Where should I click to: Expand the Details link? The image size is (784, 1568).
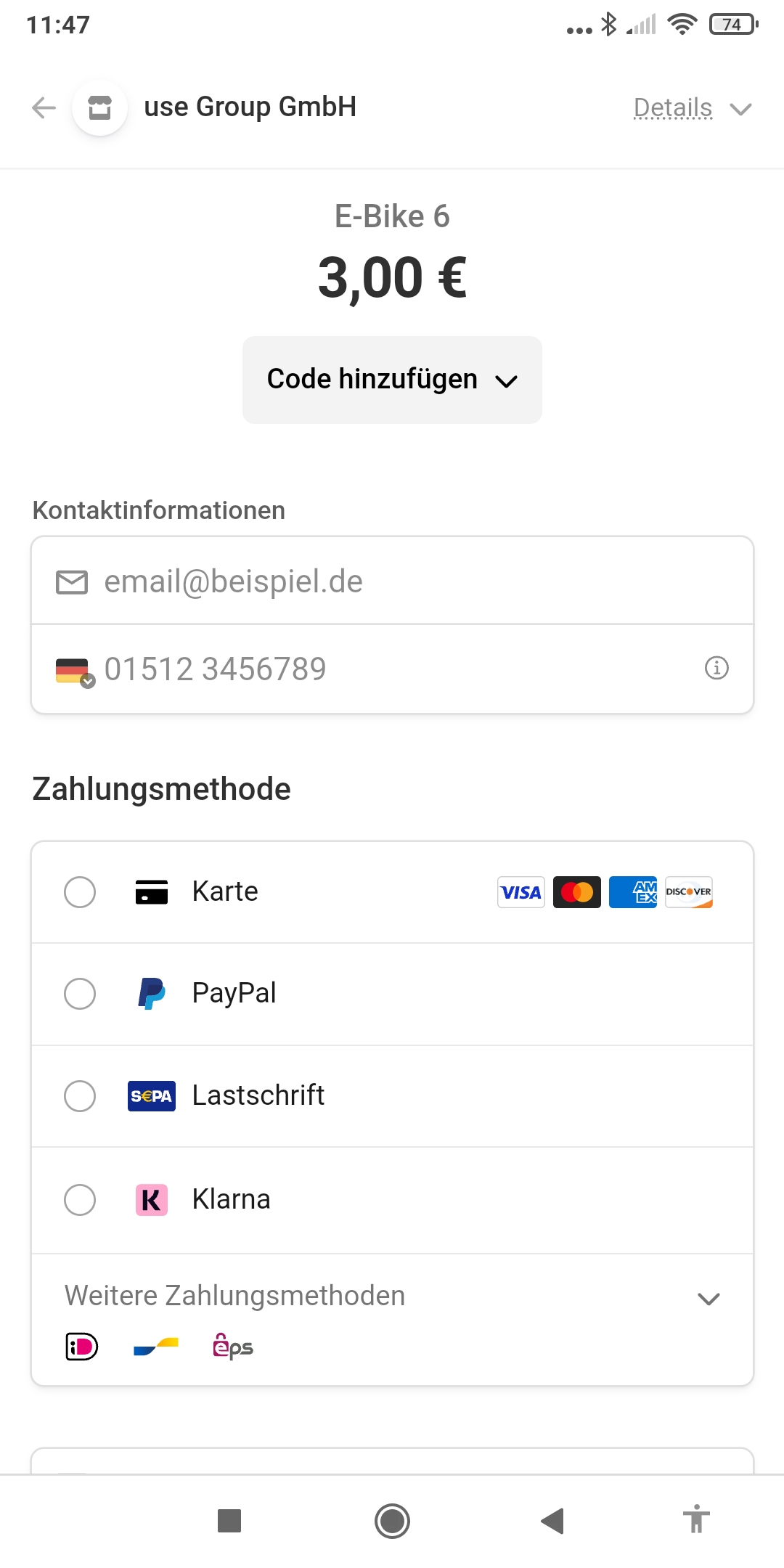[691, 108]
